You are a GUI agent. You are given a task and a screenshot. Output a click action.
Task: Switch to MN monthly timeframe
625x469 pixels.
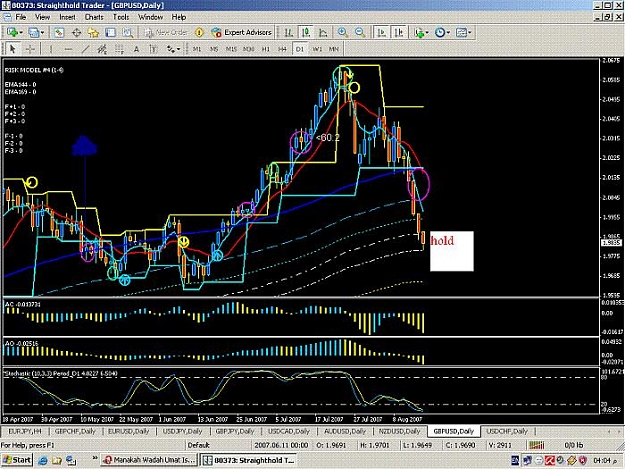click(x=334, y=49)
